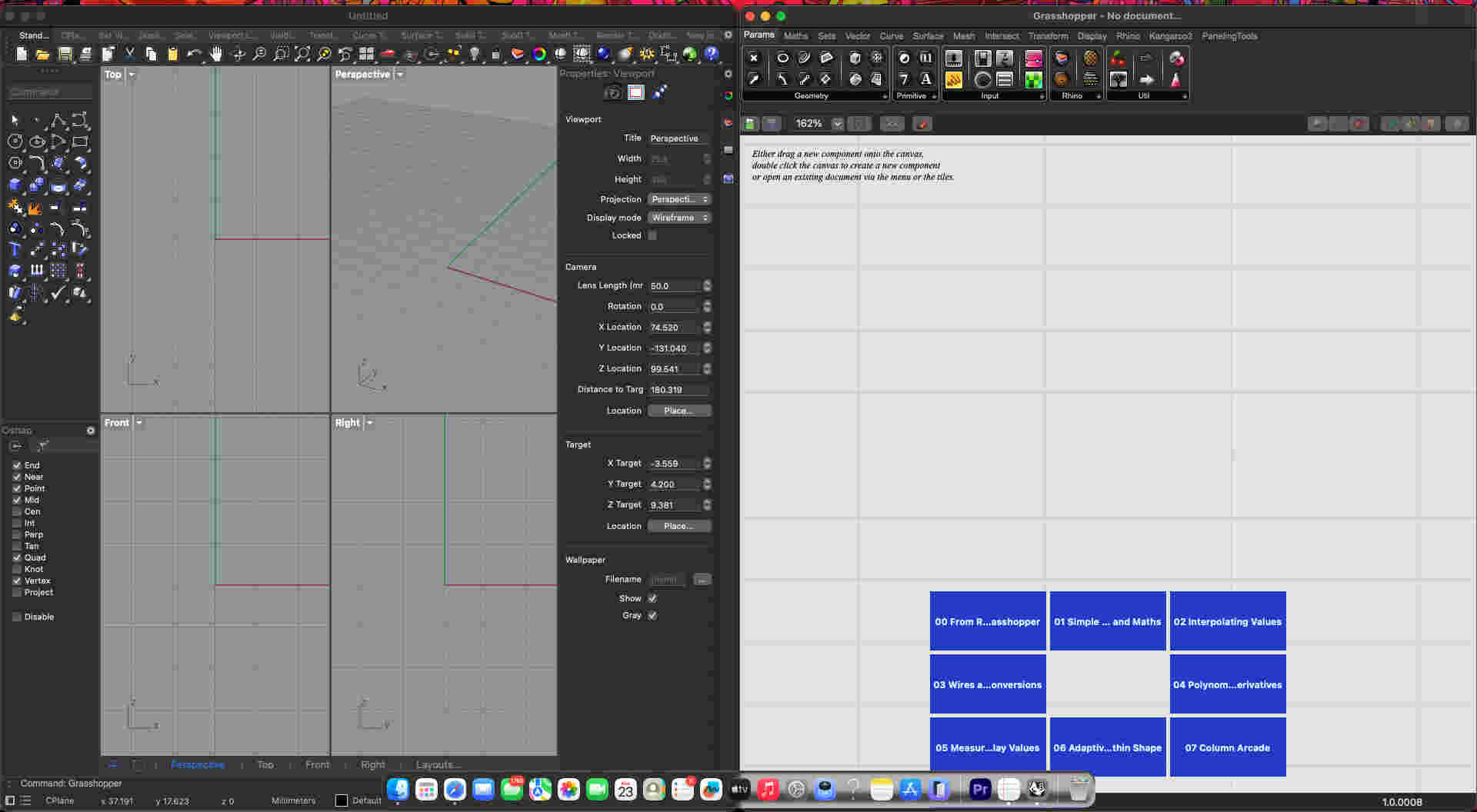Select the Polyline tool in left sidebar

click(x=58, y=121)
